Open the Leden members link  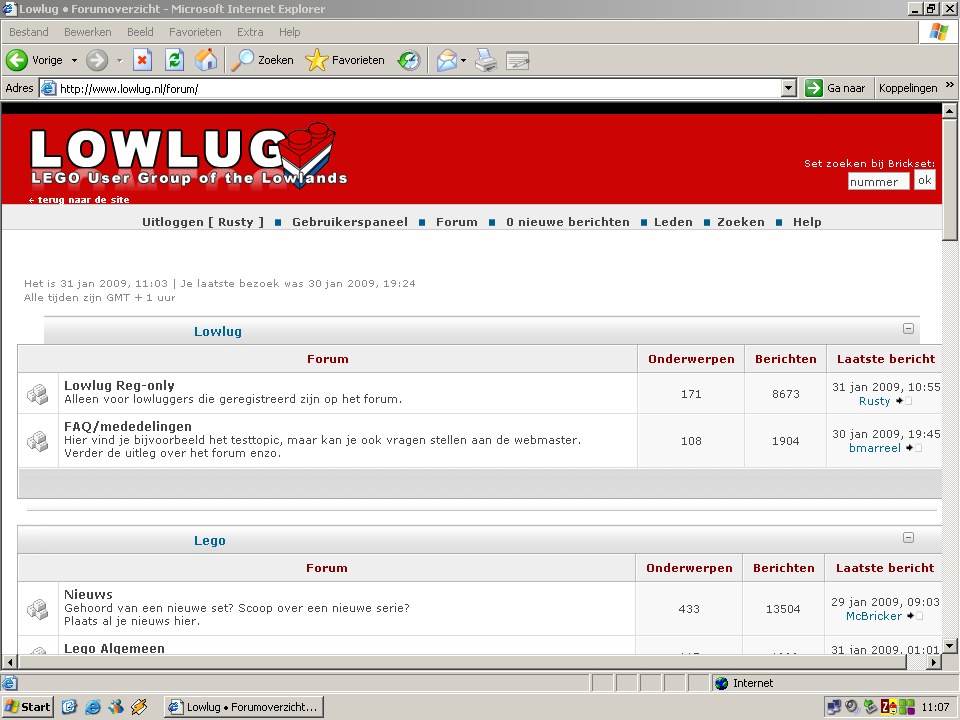(673, 222)
